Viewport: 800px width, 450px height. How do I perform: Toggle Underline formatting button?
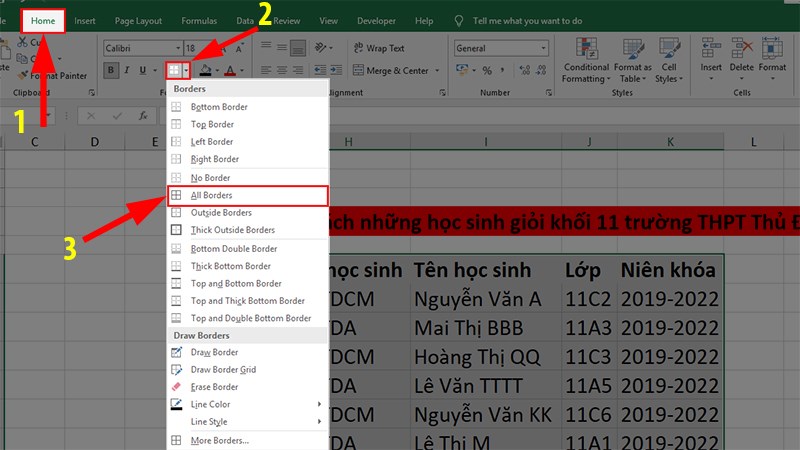143,70
